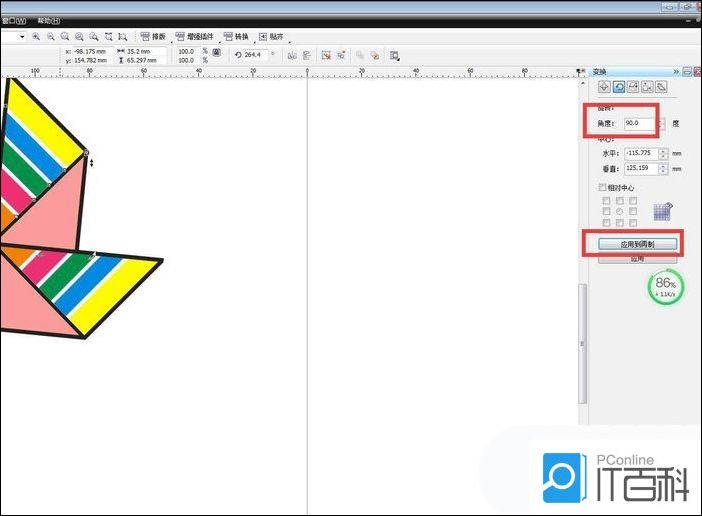The image size is (702, 516).
Task: Open the 窗口(W) menu
Action: click(14, 21)
